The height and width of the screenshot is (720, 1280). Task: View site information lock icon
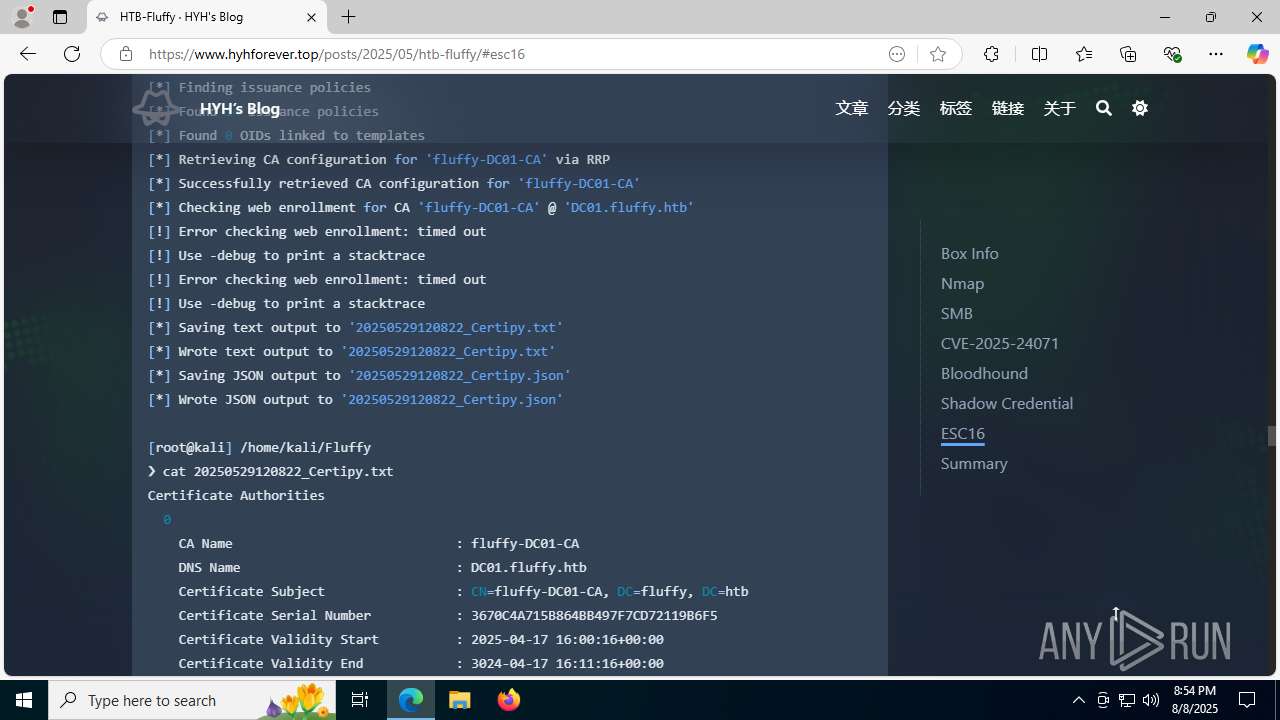pos(125,54)
